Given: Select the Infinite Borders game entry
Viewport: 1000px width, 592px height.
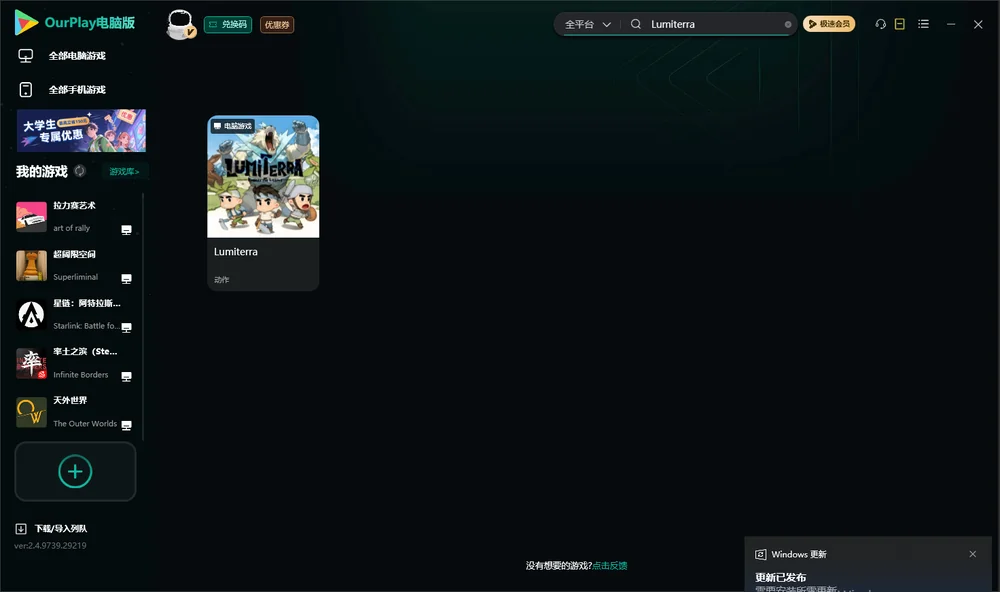Looking at the screenshot, I should click(75, 363).
